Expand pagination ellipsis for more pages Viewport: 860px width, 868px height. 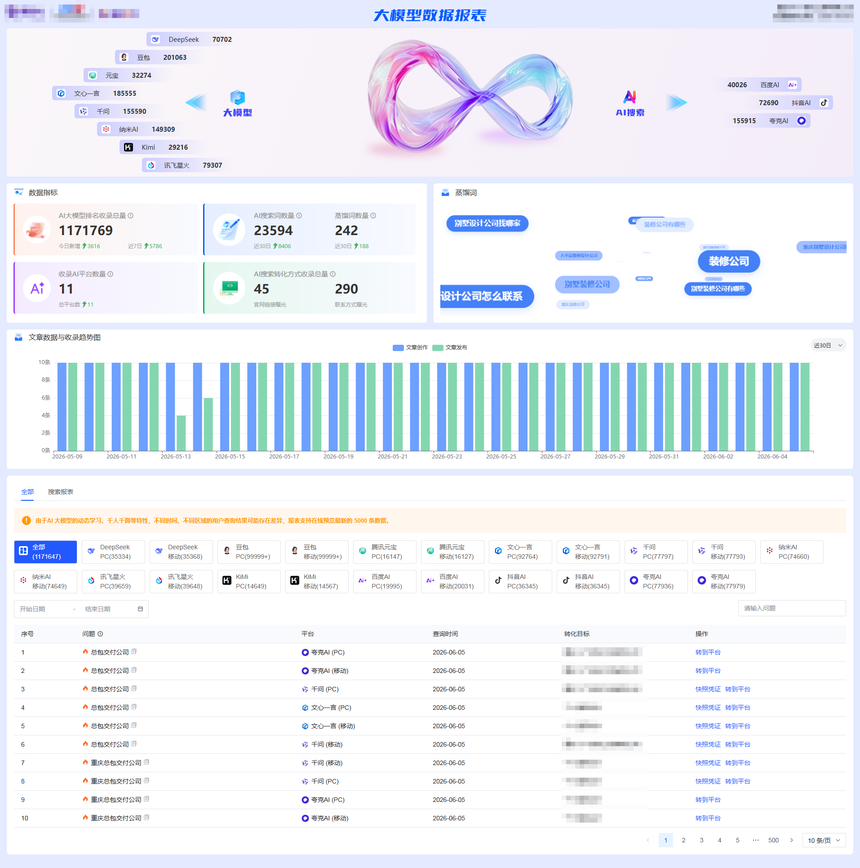tap(755, 840)
